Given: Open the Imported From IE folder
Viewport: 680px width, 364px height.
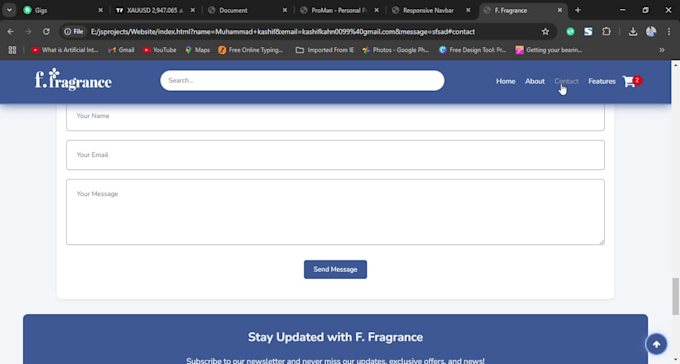Looking at the screenshot, I should [x=324, y=50].
